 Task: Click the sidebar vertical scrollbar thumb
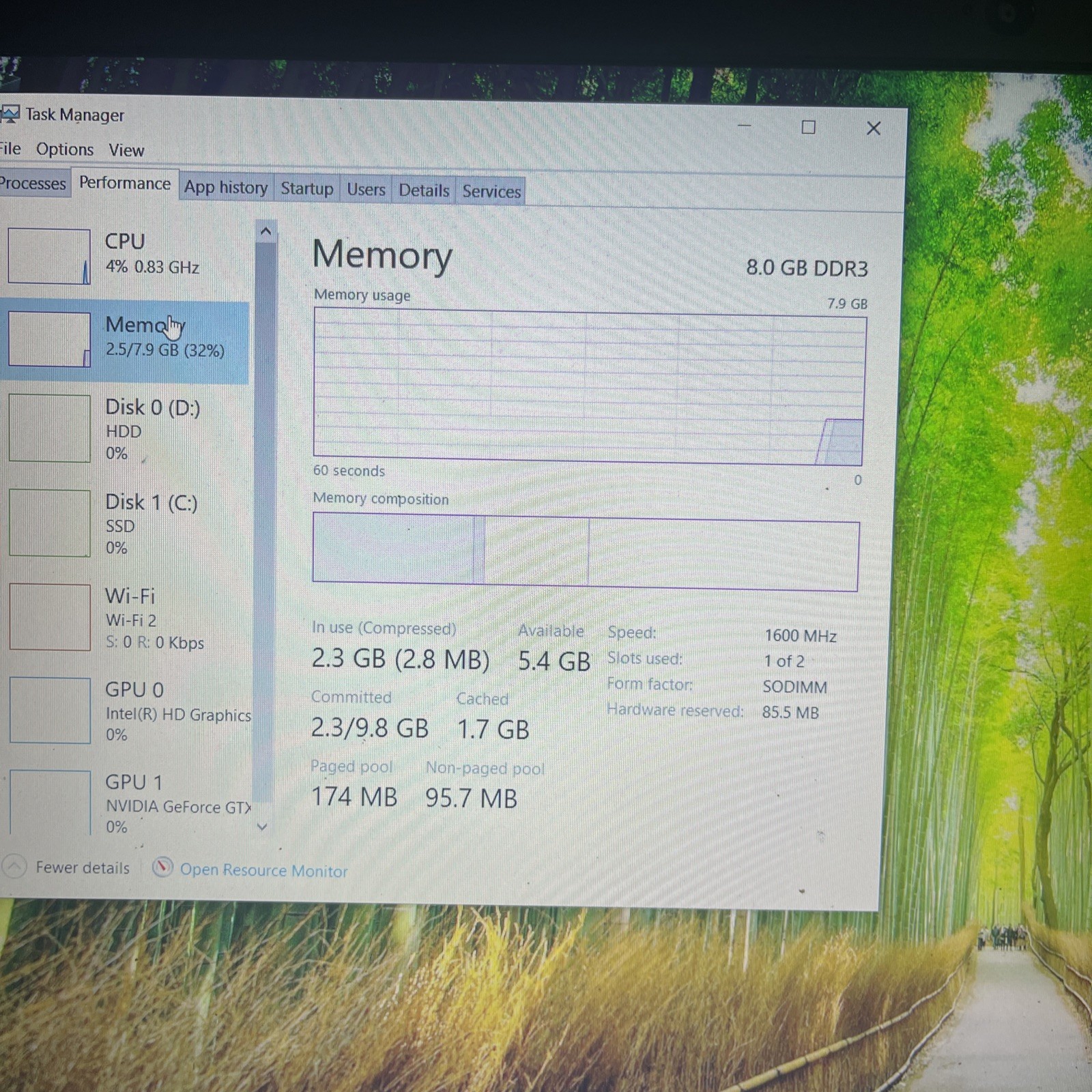pyautogui.click(x=264, y=522)
